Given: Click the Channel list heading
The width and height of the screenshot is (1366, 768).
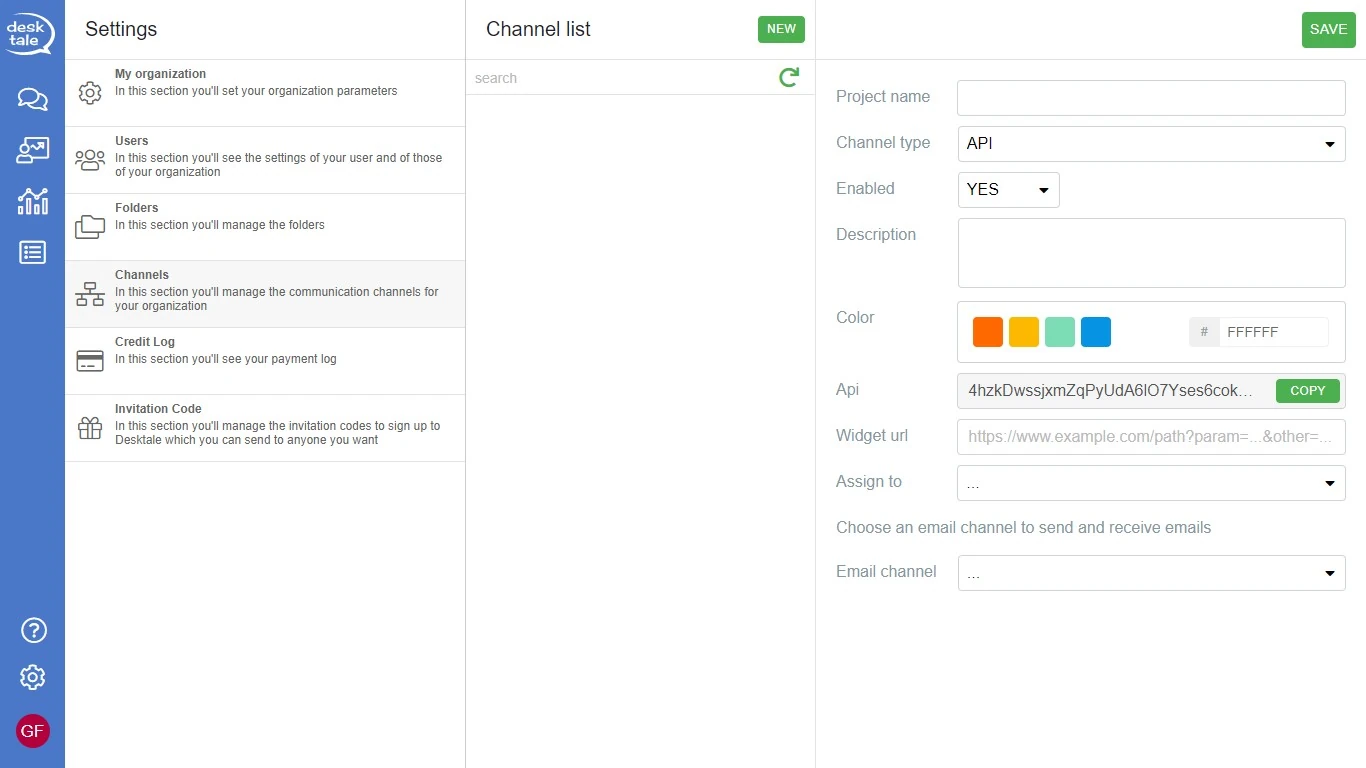Looking at the screenshot, I should 538,29.
